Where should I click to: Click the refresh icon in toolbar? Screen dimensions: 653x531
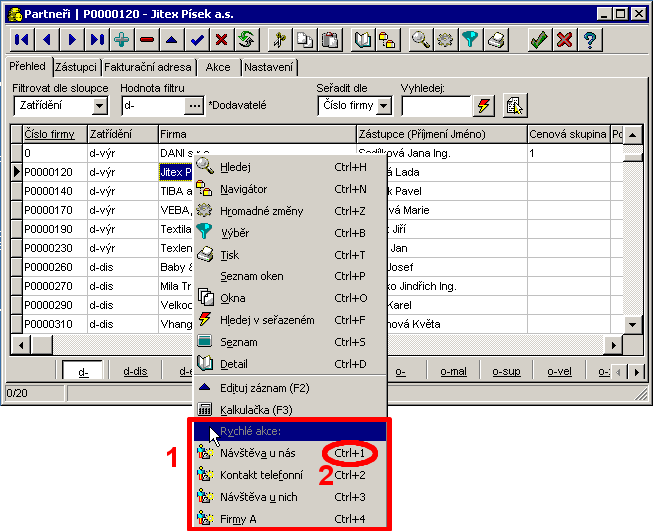(x=246, y=40)
